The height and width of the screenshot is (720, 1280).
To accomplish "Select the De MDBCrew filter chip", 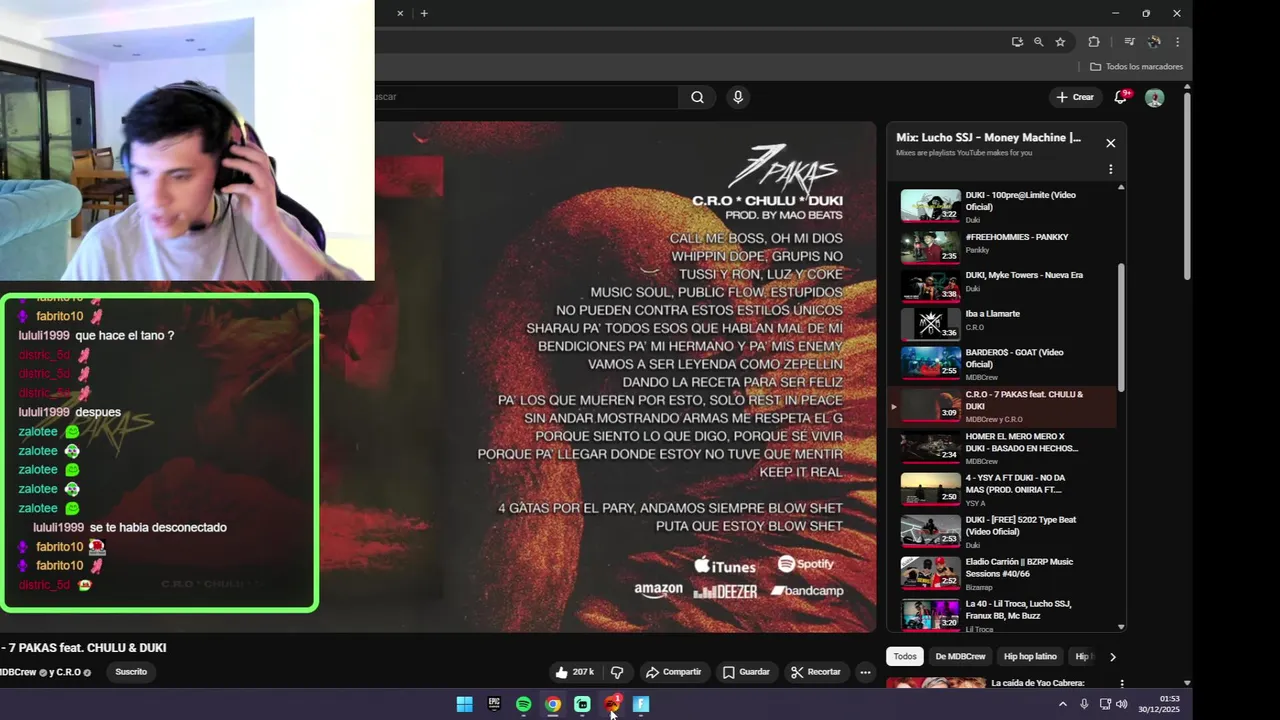I will [x=960, y=657].
